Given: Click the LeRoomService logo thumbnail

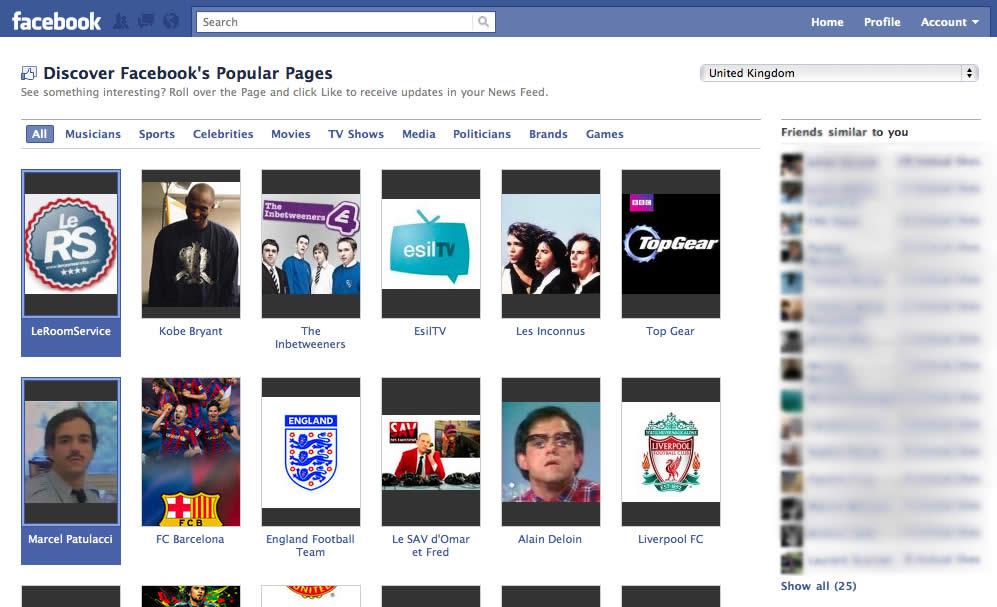Looking at the screenshot, I should 71,243.
